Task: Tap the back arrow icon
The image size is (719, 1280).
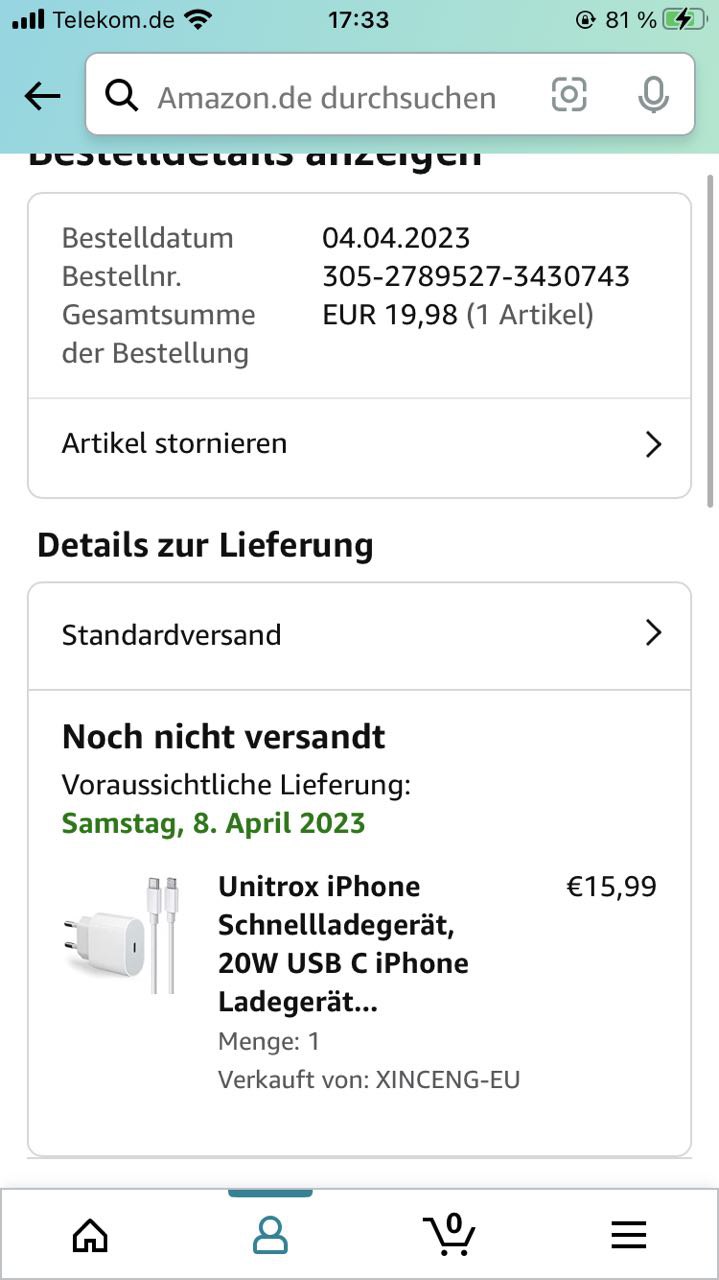Action: [x=42, y=96]
